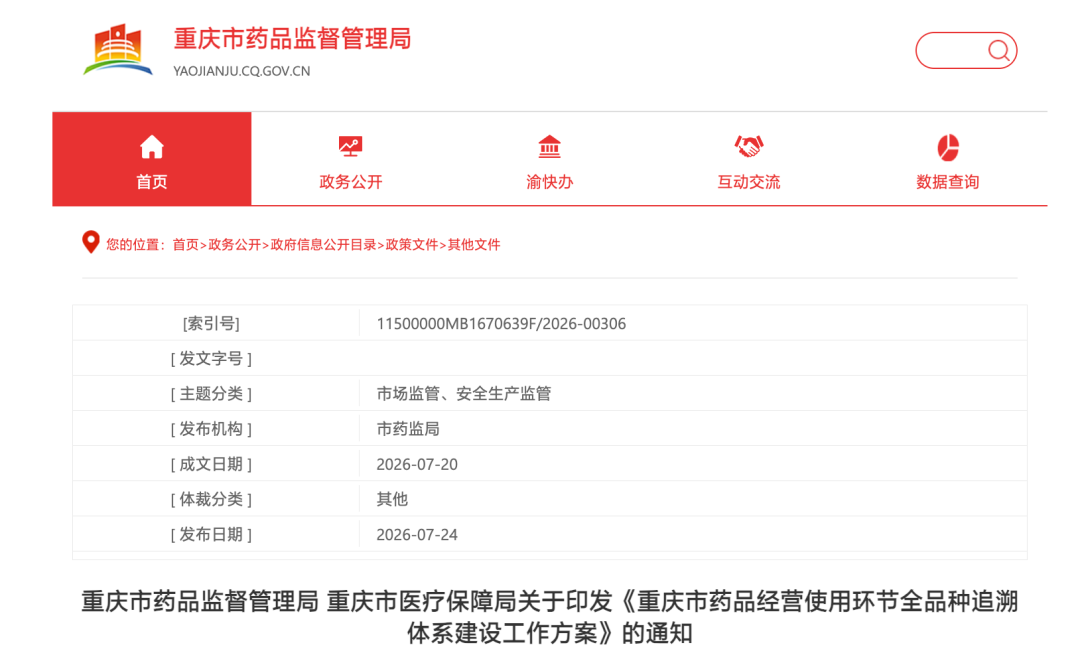Open 其他文件 breadcrumb link
1080x657 pixels.
[x=474, y=244]
